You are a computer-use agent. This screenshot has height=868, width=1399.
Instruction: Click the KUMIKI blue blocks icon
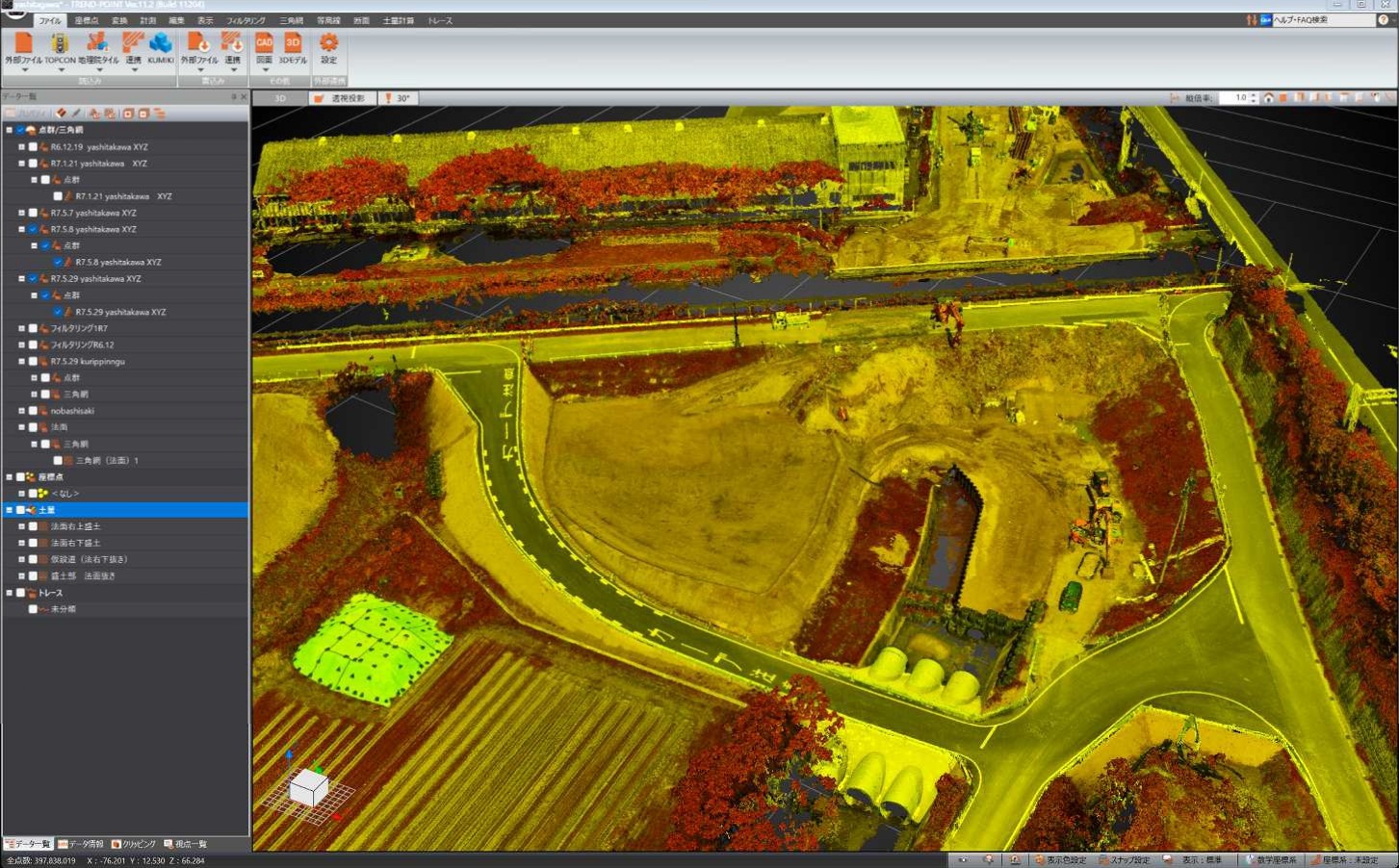pos(161,48)
